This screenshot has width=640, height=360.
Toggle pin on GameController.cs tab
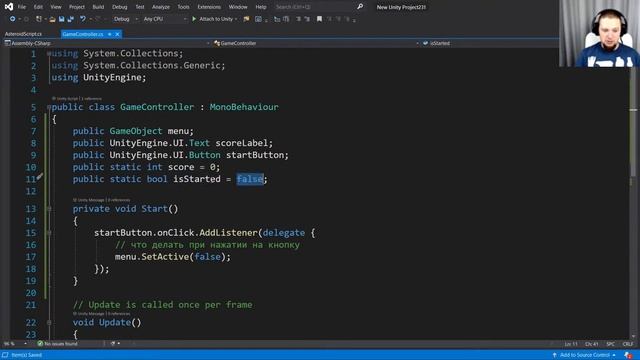pyautogui.click(x=109, y=34)
